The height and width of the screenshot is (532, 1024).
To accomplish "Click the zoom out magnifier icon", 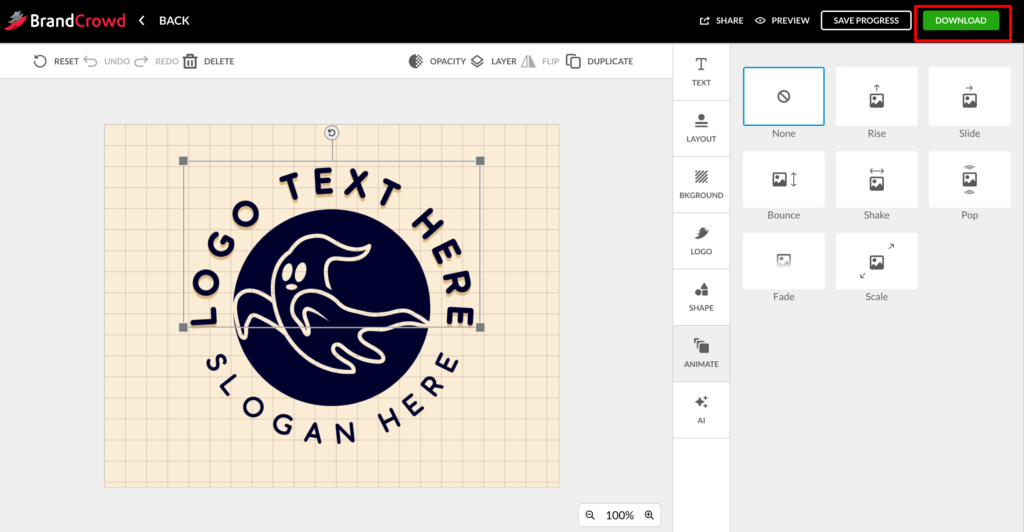I will [590, 515].
